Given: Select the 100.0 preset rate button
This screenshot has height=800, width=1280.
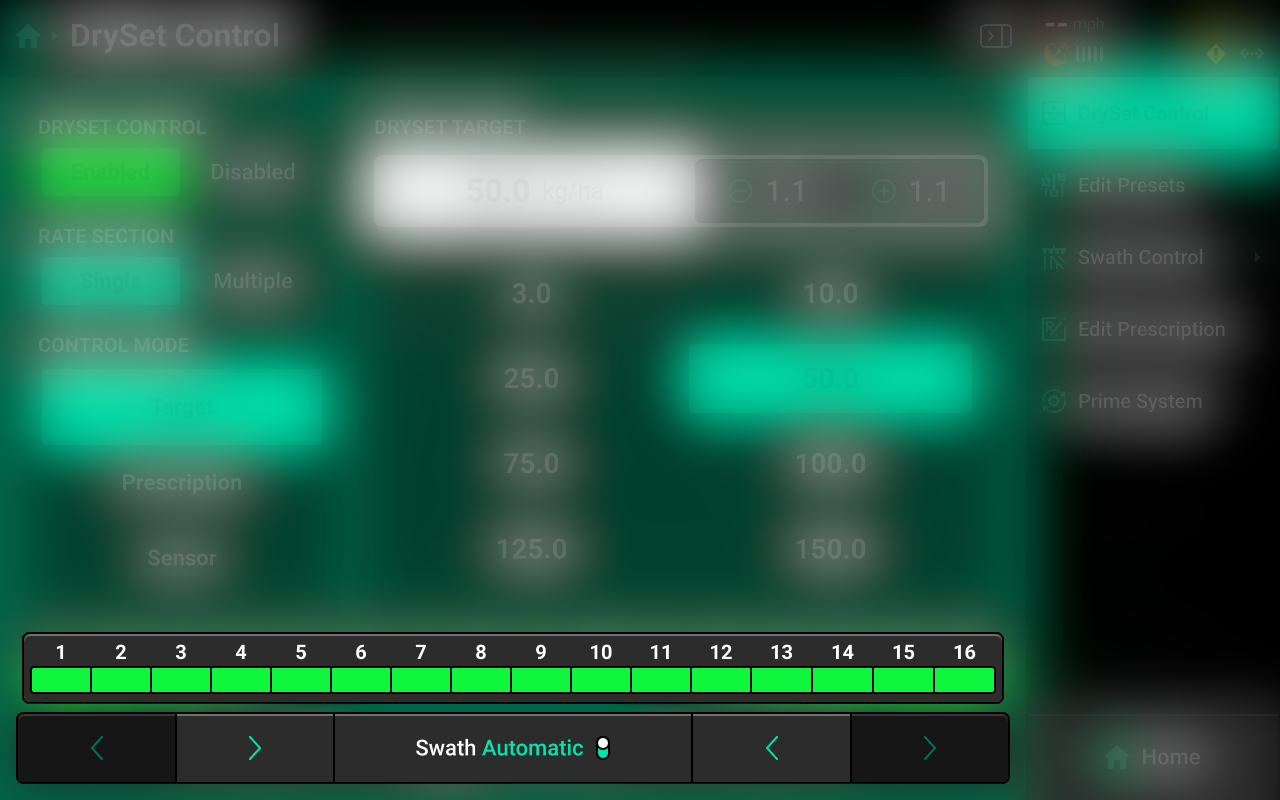Looking at the screenshot, I should 830,464.
